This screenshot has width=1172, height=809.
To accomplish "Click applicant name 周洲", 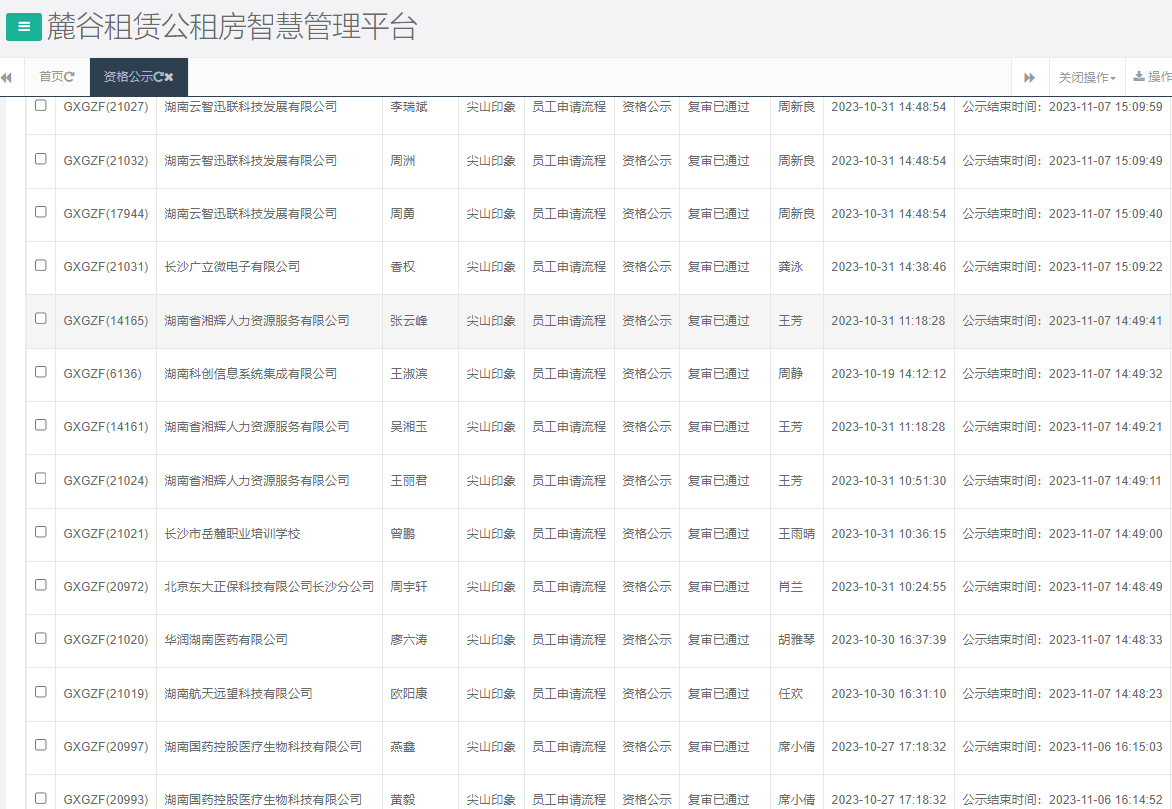I will (x=403, y=161).
